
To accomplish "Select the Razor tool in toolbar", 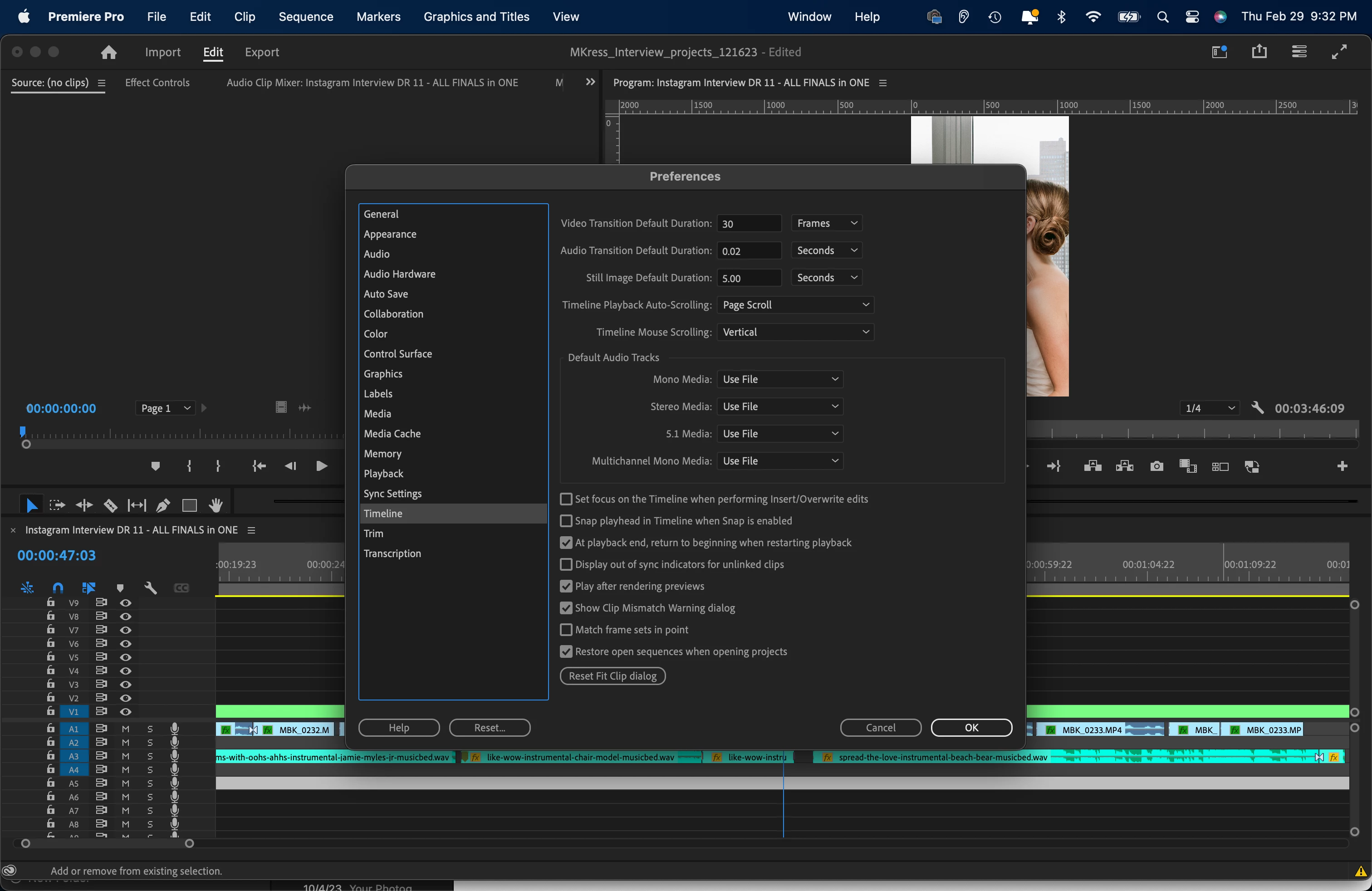I will [111, 505].
